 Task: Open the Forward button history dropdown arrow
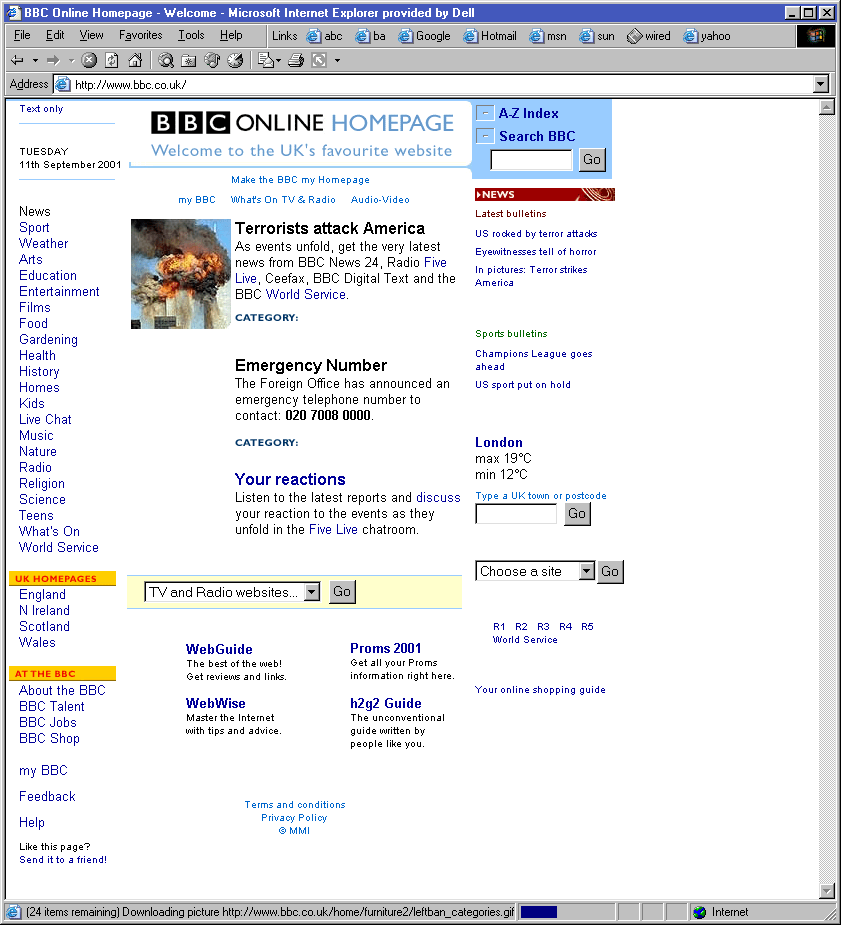[x=71, y=60]
